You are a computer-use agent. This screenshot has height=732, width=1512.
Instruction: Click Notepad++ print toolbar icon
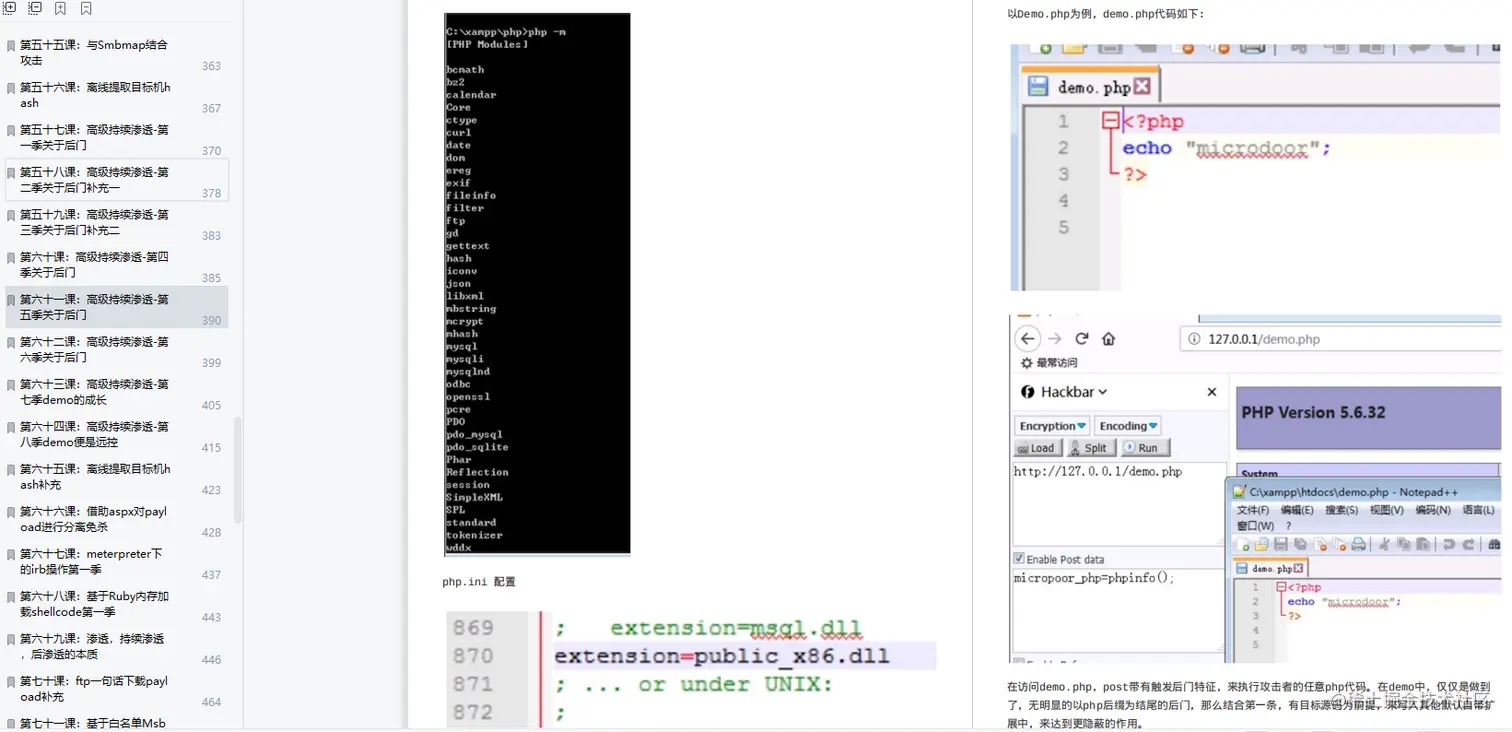(1358, 545)
